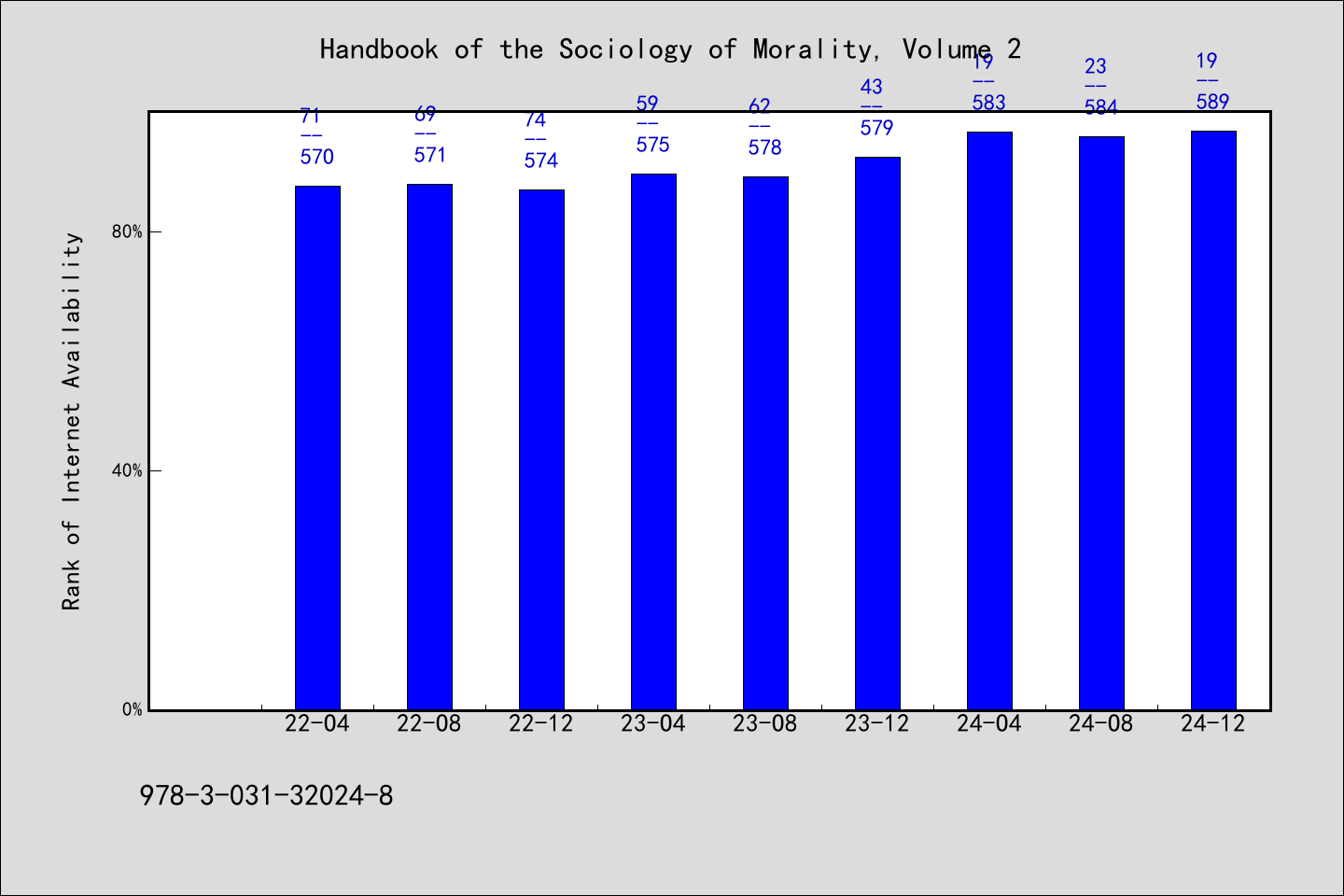Click the x-axis label 24-12
This screenshot has height=896, width=1344.
(x=1213, y=724)
